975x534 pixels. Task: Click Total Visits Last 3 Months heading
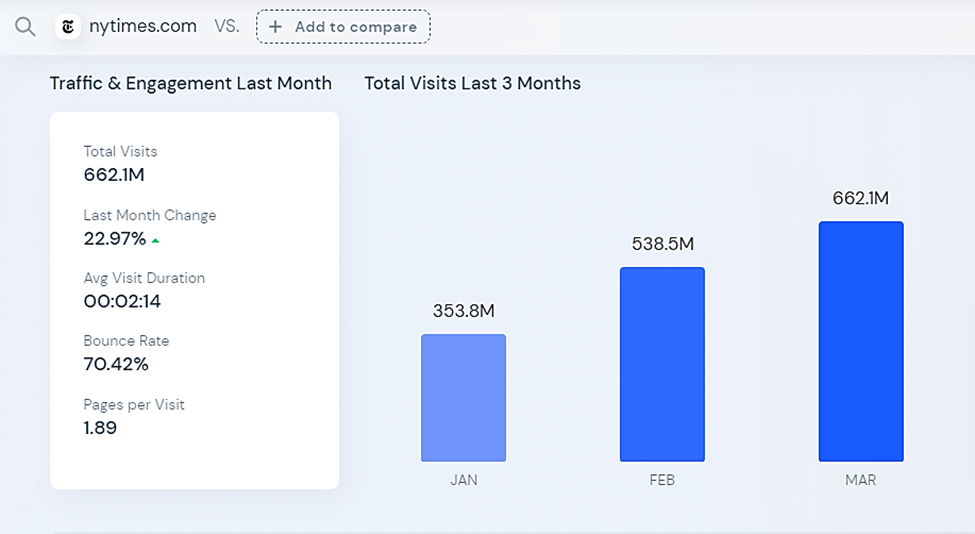[473, 83]
